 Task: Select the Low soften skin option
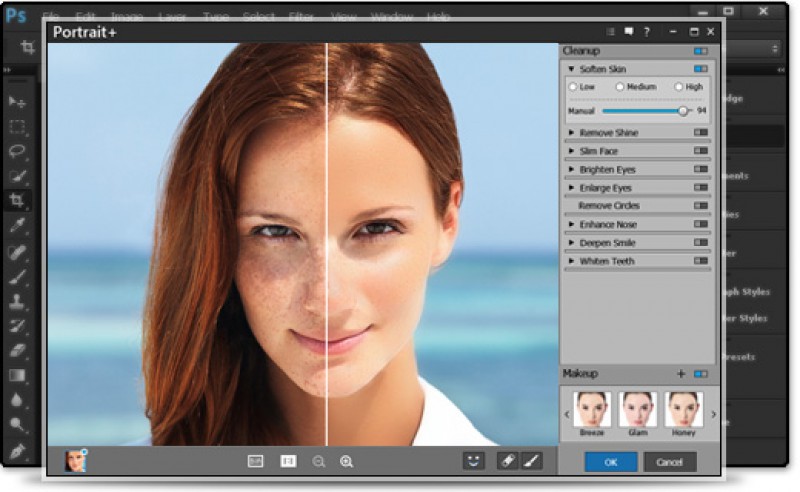(573, 87)
